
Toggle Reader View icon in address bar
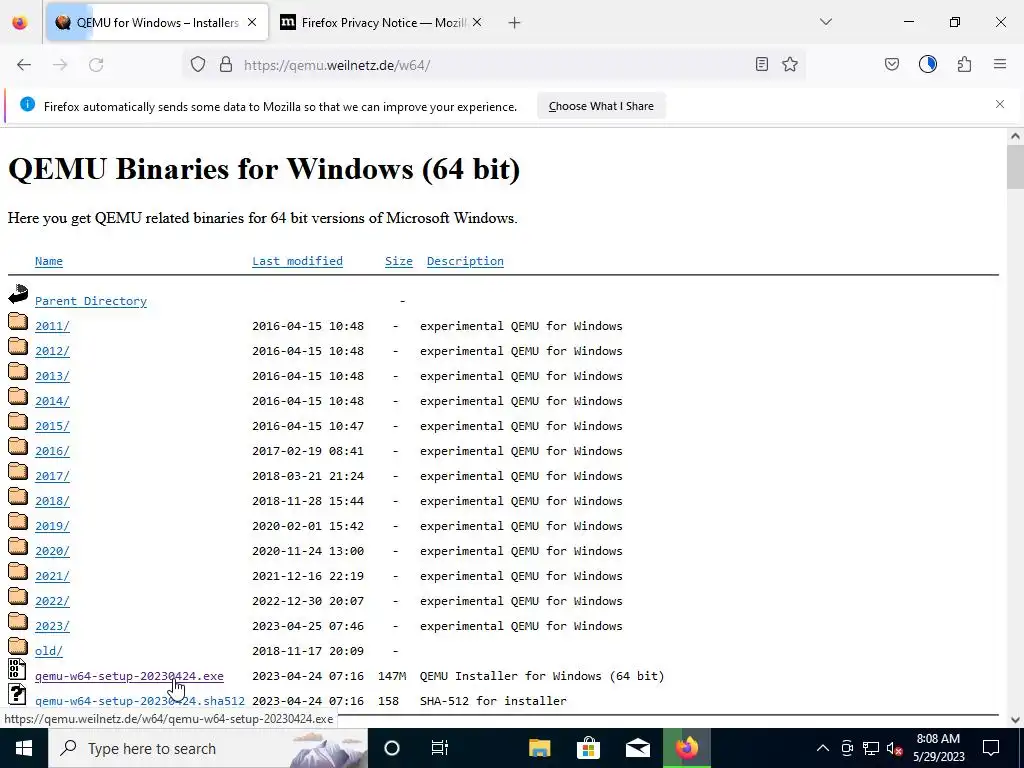(x=761, y=65)
